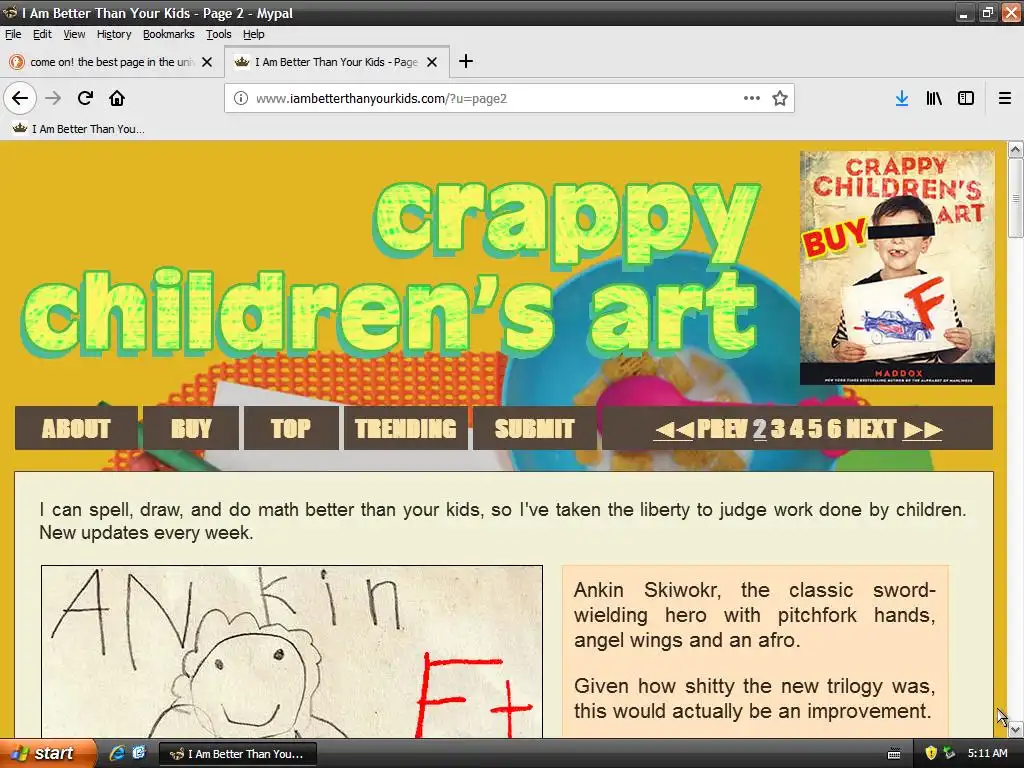Open the Edit menu
1024x768 pixels.
[42, 34]
